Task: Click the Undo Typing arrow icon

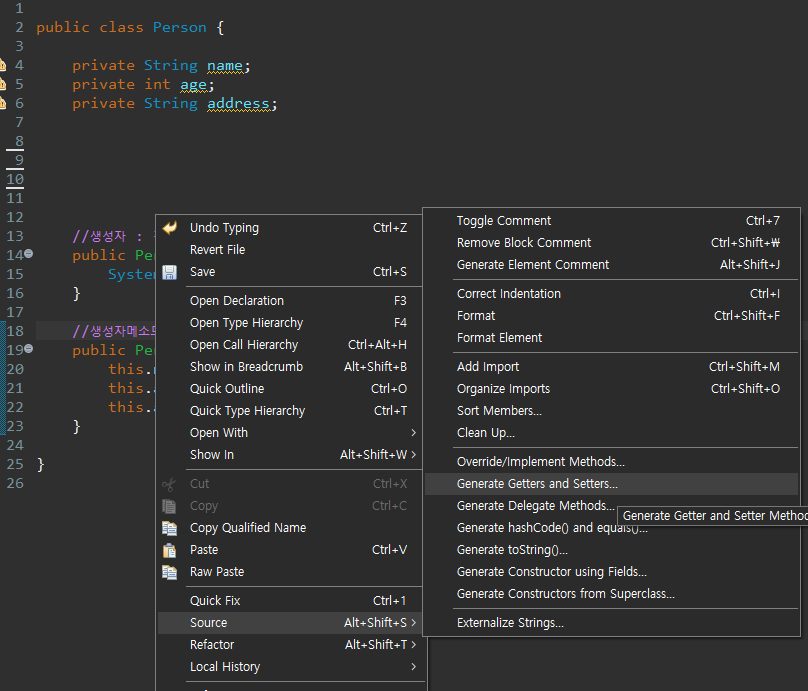Action: coord(170,228)
